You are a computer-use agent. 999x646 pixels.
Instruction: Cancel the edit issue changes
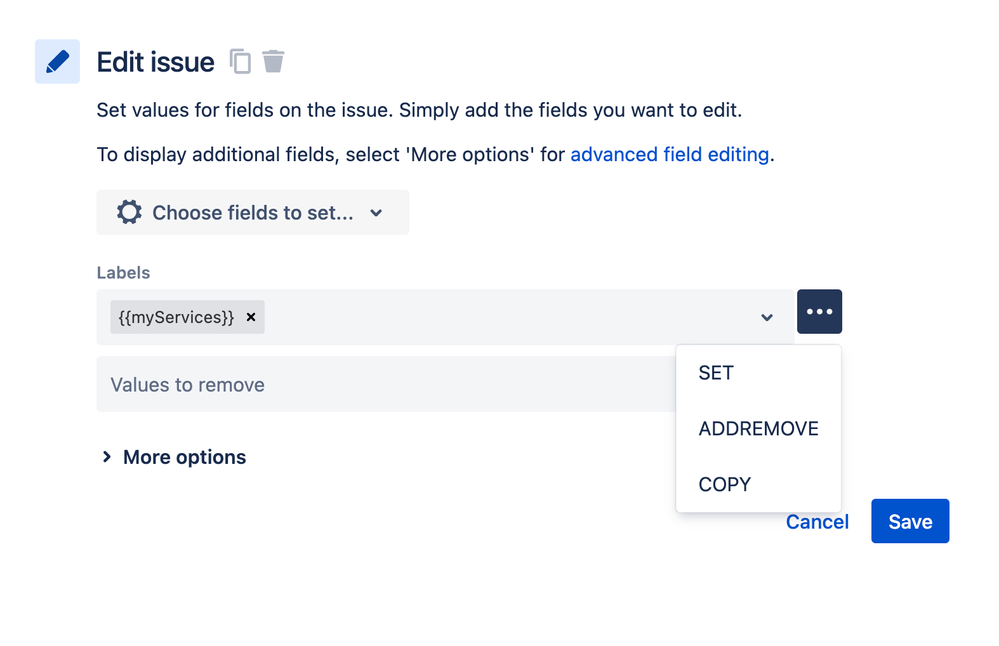817,522
